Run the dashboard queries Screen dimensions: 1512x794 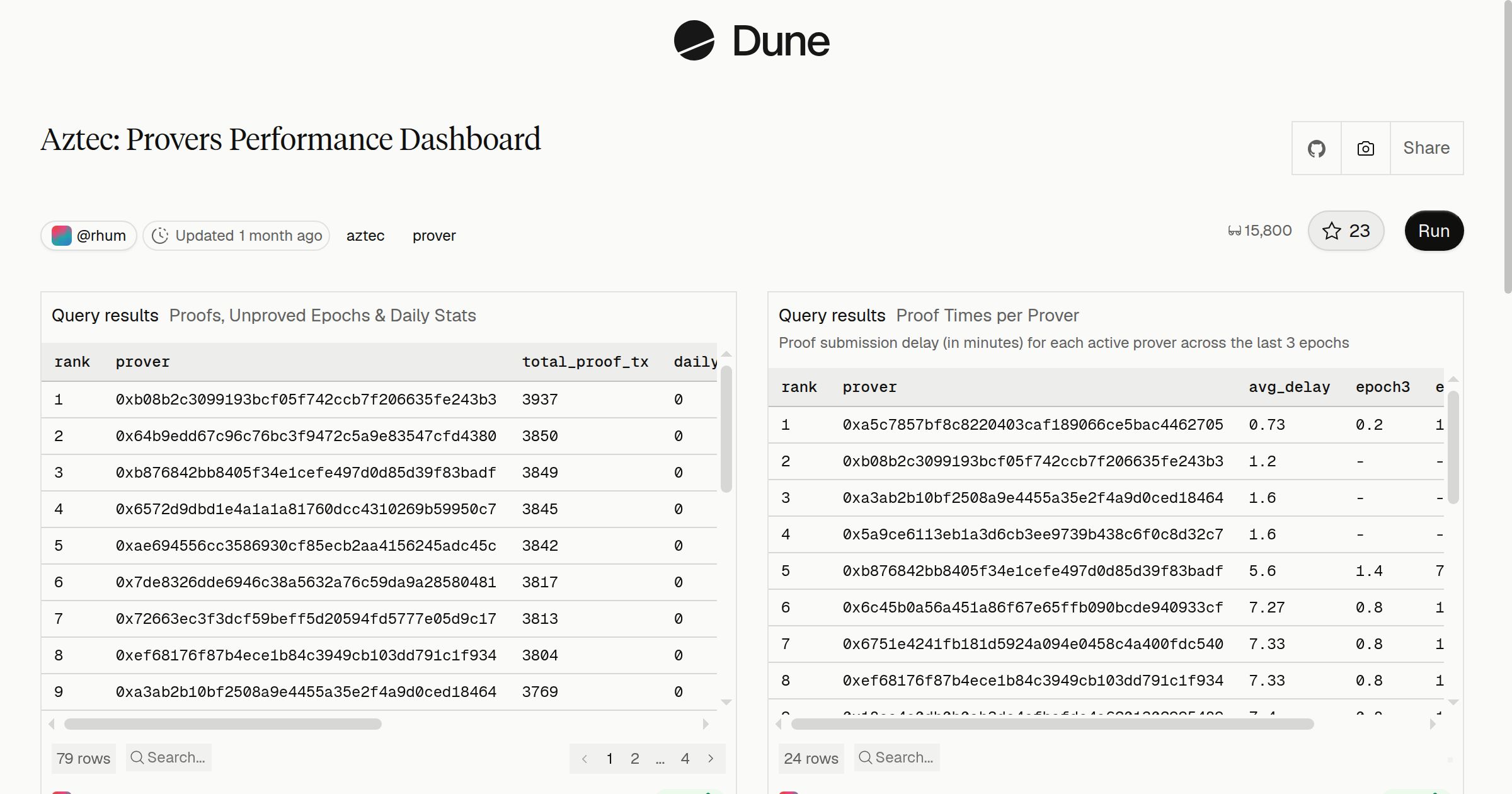pos(1434,231)
